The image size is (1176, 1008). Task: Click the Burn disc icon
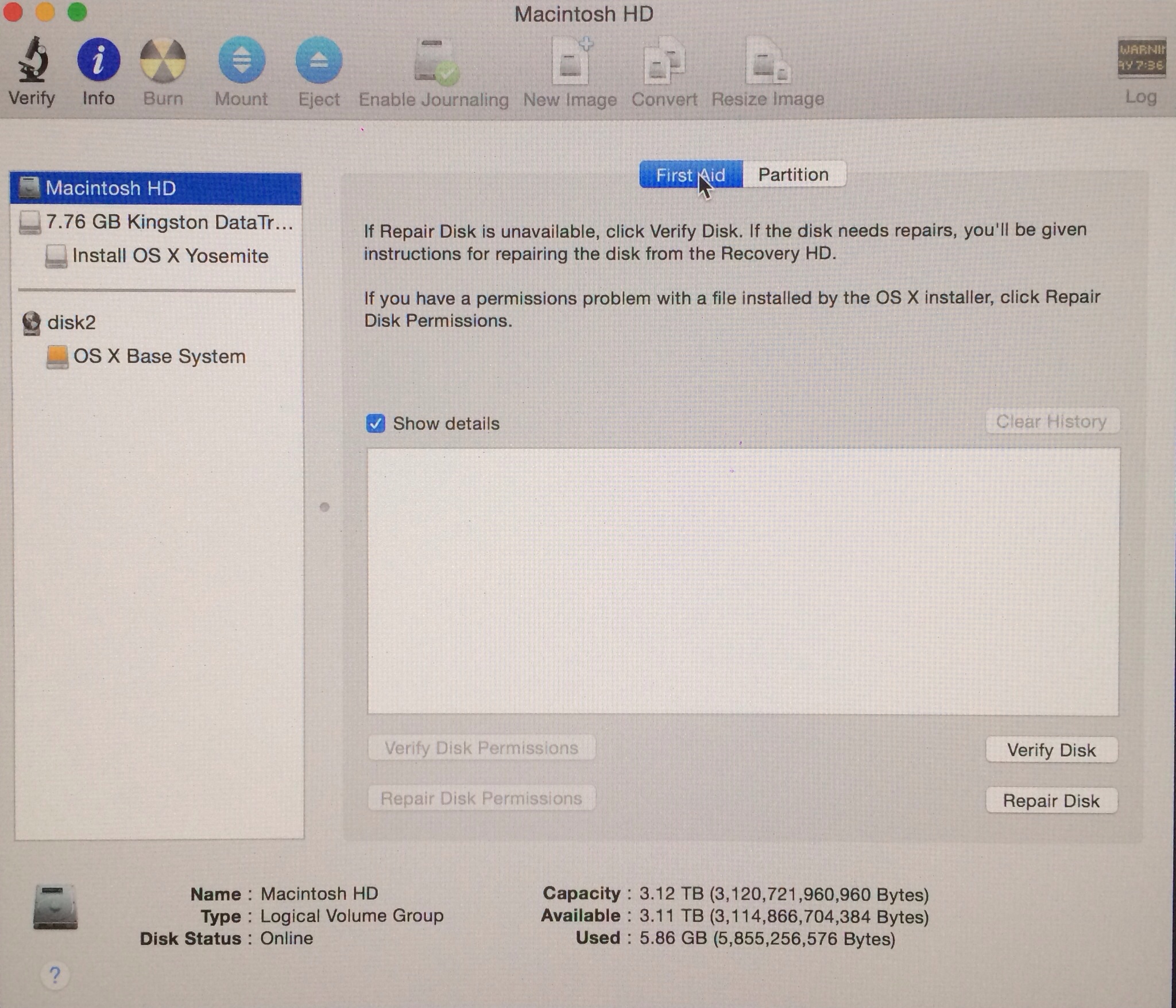[163, 60]
